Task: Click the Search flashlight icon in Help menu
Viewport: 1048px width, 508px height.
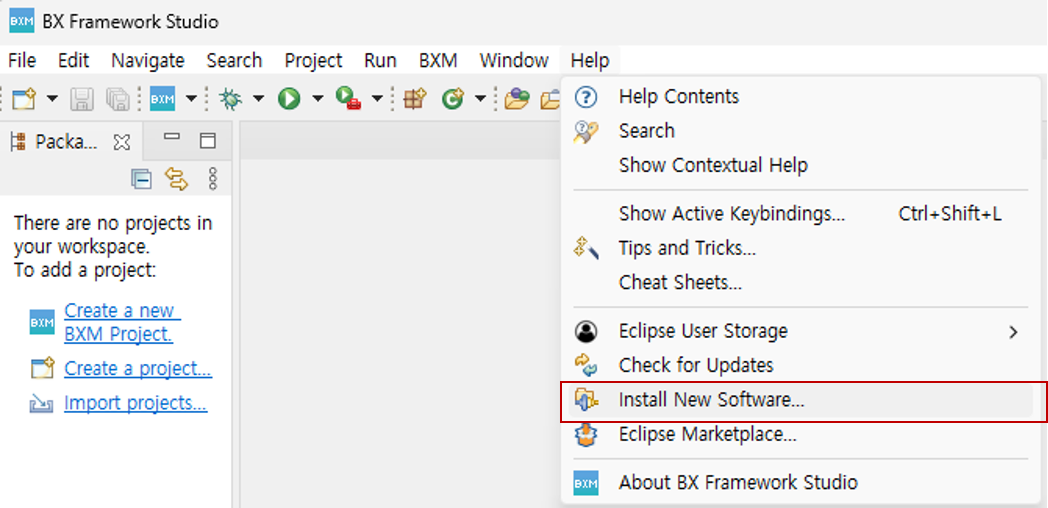Action: [586, 131]
